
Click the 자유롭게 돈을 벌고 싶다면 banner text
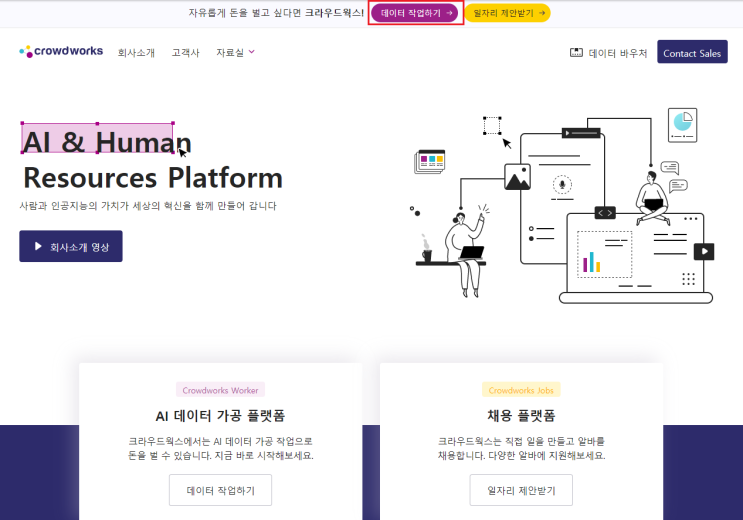(x=276, y=13)
